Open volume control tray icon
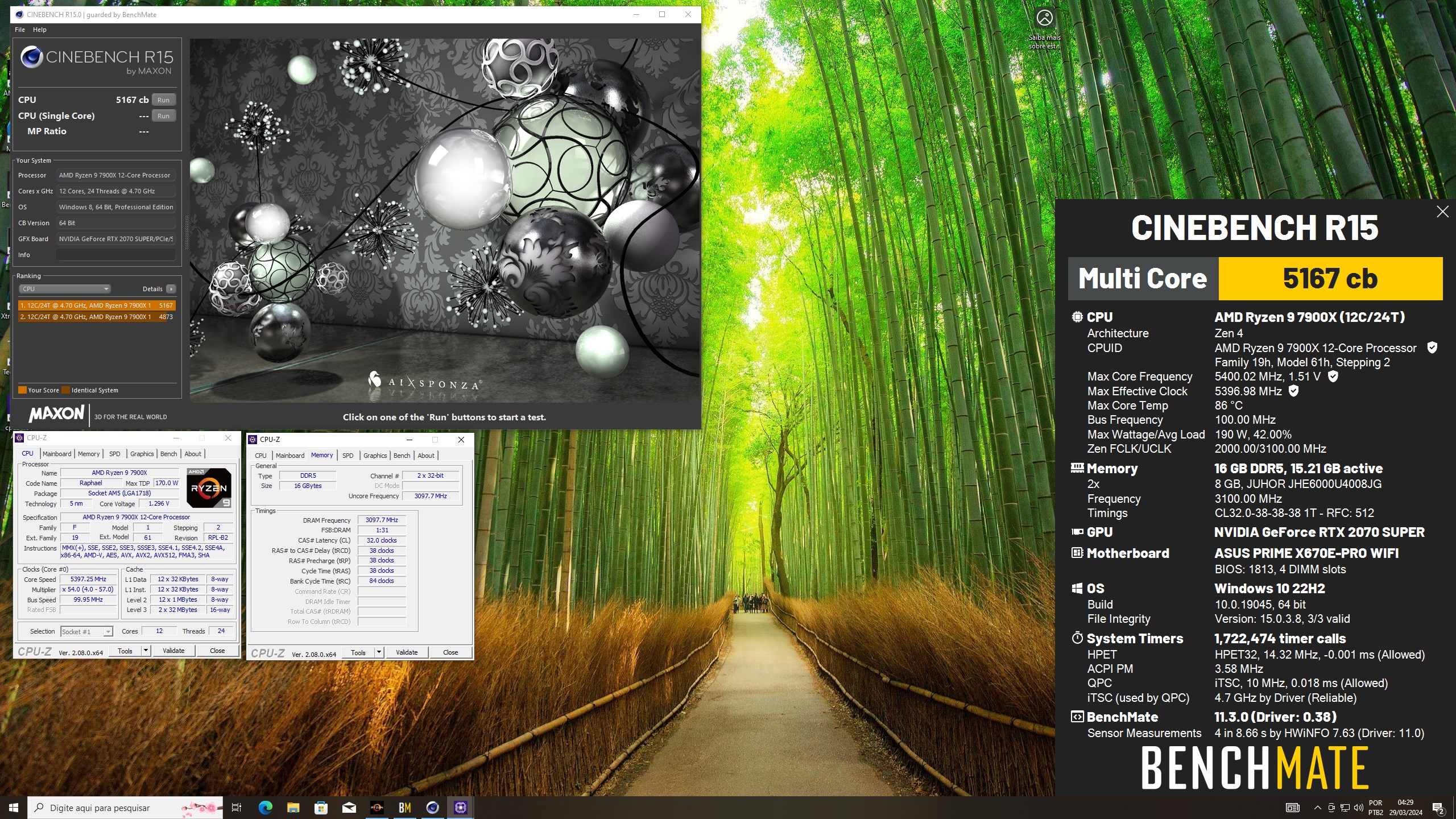 click(1358, 808)
